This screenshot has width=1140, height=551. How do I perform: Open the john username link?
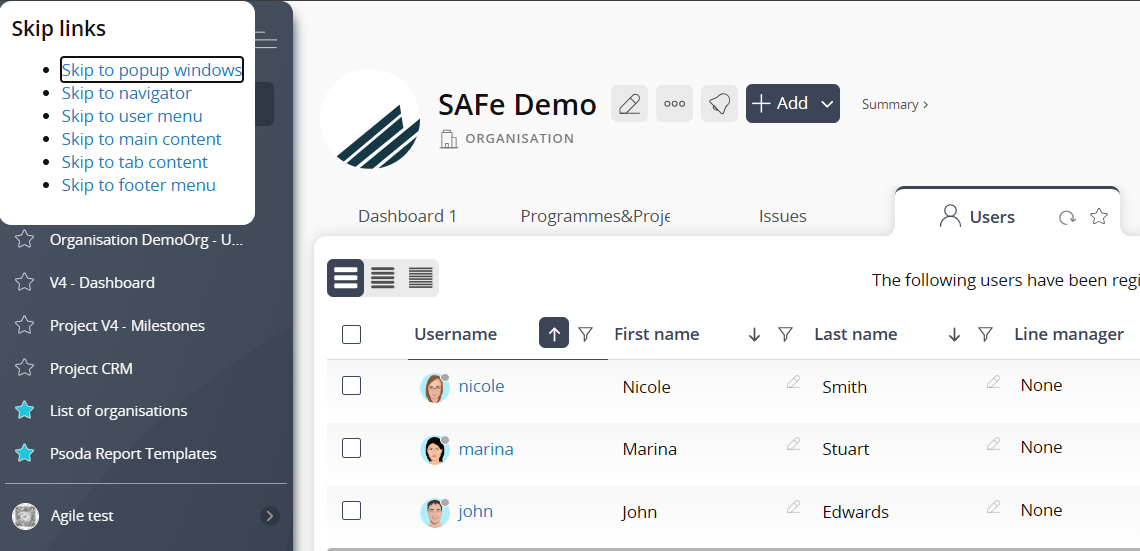(x=475, y=511)
